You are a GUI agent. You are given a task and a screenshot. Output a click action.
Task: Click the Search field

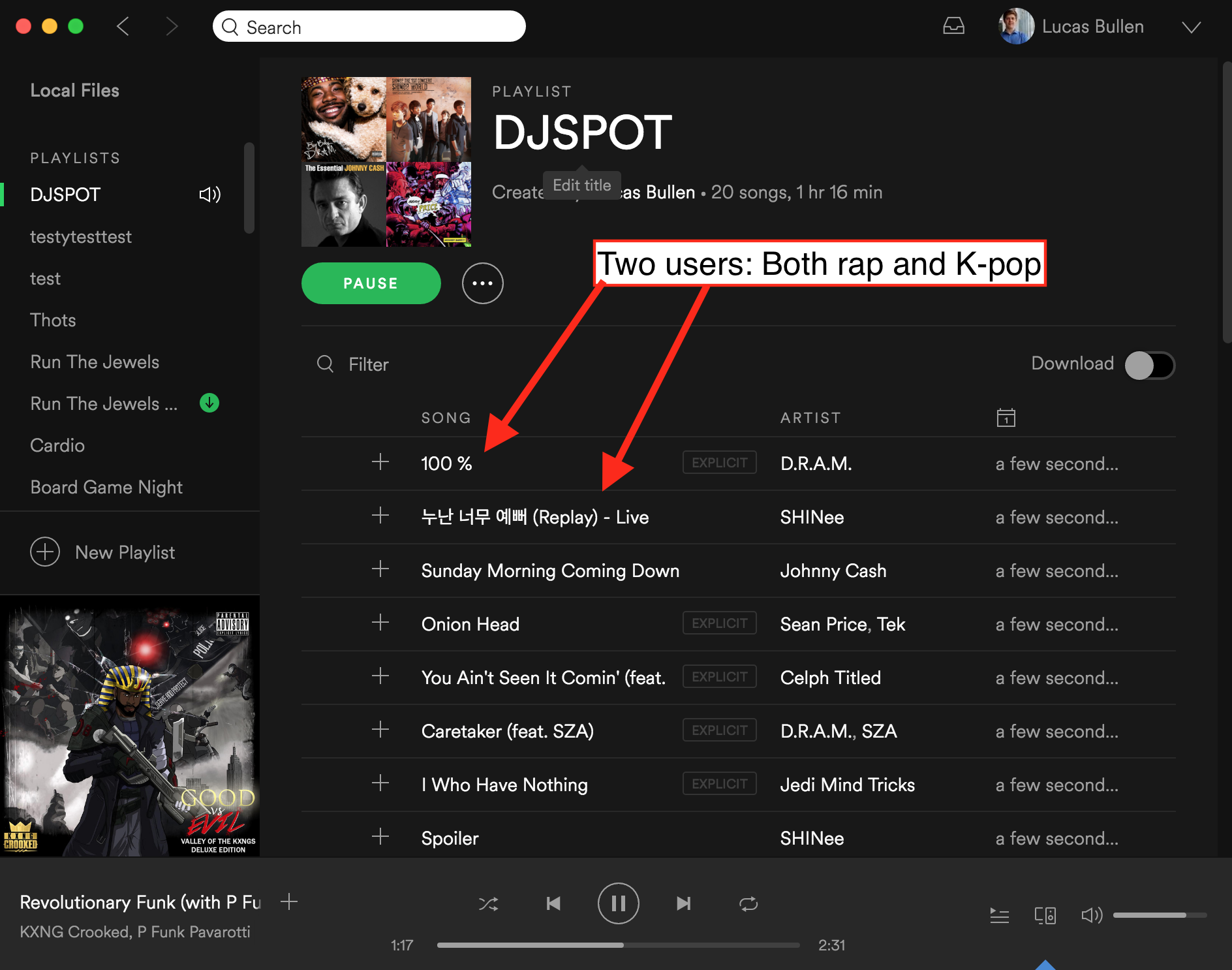click(x=369, y=27)
